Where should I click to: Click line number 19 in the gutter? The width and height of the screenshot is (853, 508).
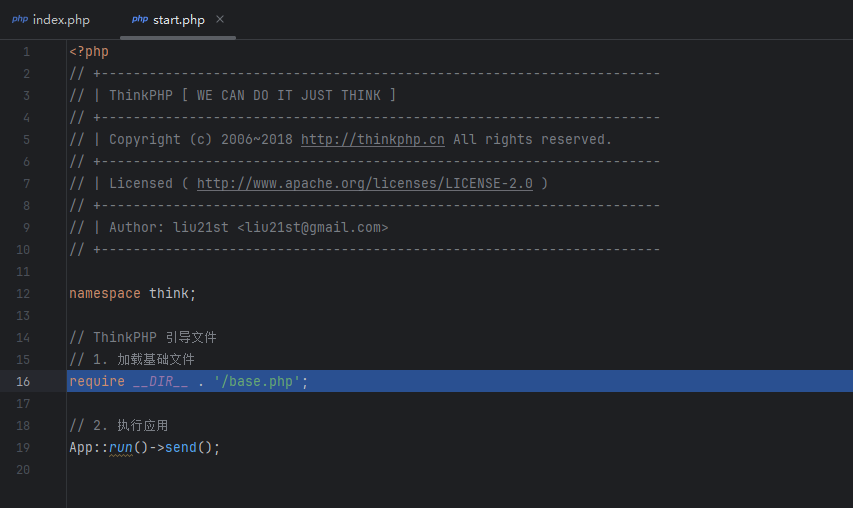[23, 448]
